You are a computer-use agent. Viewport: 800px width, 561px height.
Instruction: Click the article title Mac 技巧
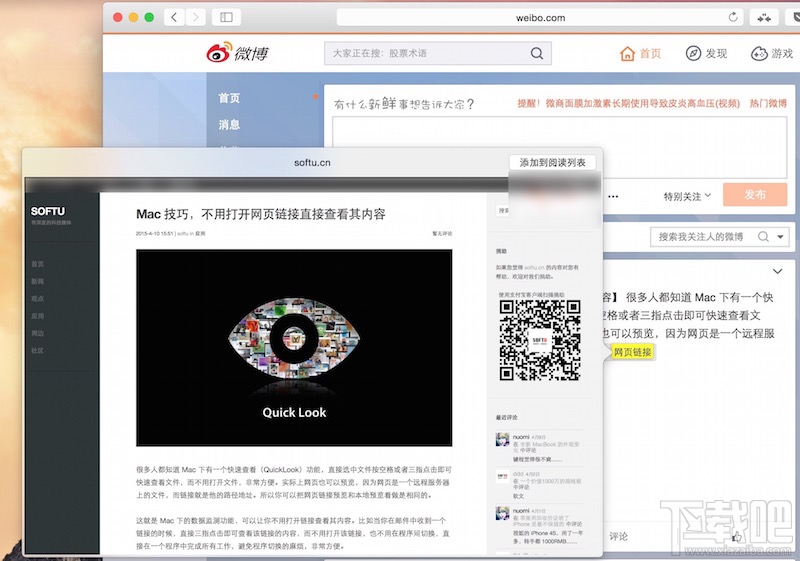click(x=261, y=214)
